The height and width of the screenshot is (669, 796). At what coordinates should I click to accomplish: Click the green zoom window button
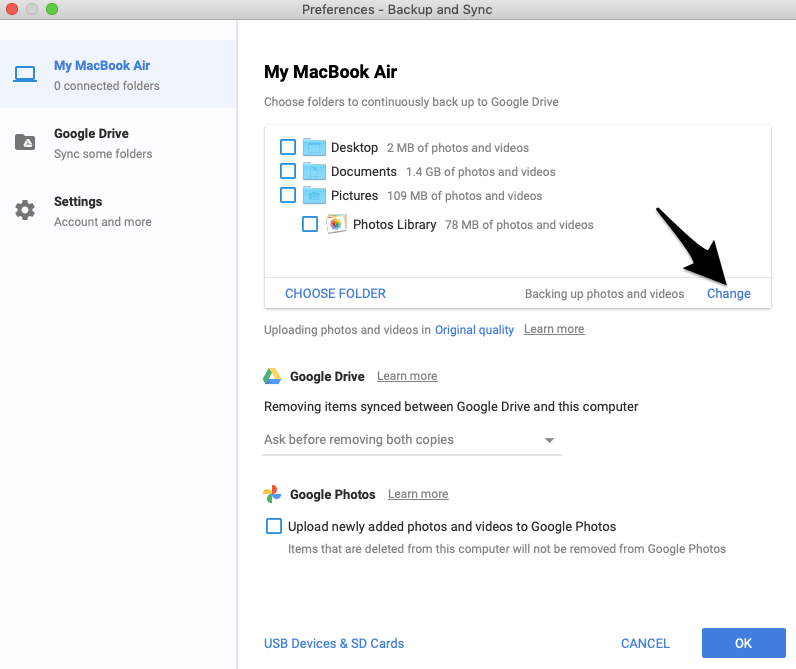[52, 9]
